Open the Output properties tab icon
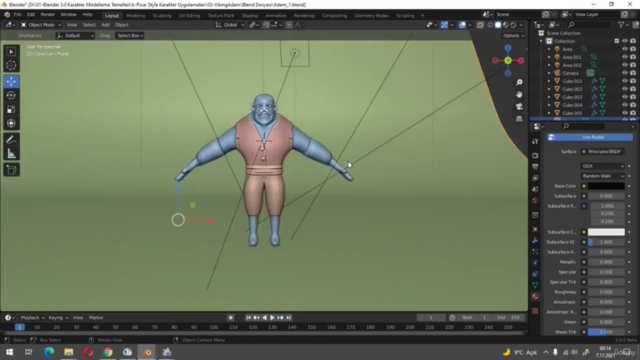The width and height of the screenshot is (640, 360). coord(535,167)
